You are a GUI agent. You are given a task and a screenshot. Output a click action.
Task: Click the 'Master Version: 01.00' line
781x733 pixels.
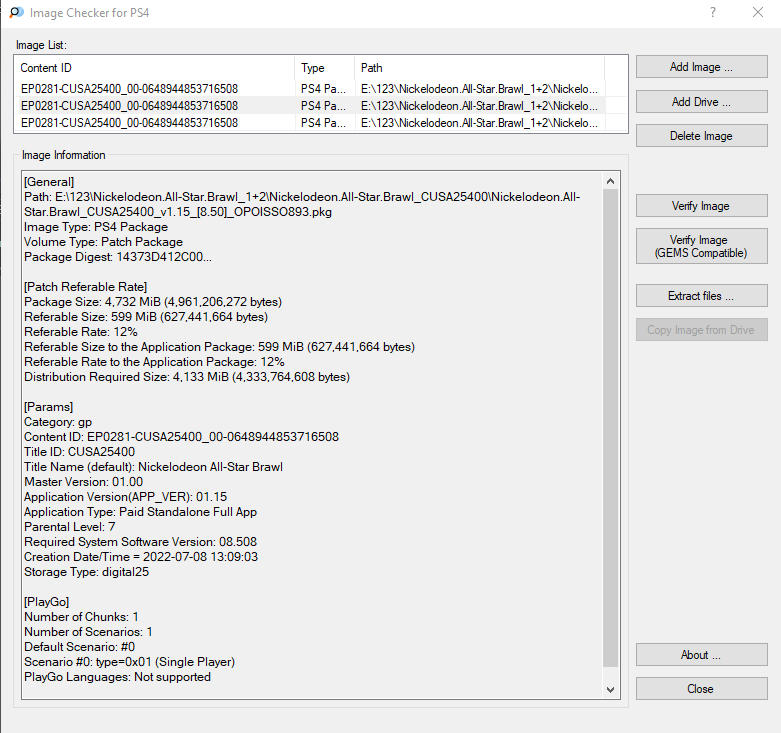(84, 482)
